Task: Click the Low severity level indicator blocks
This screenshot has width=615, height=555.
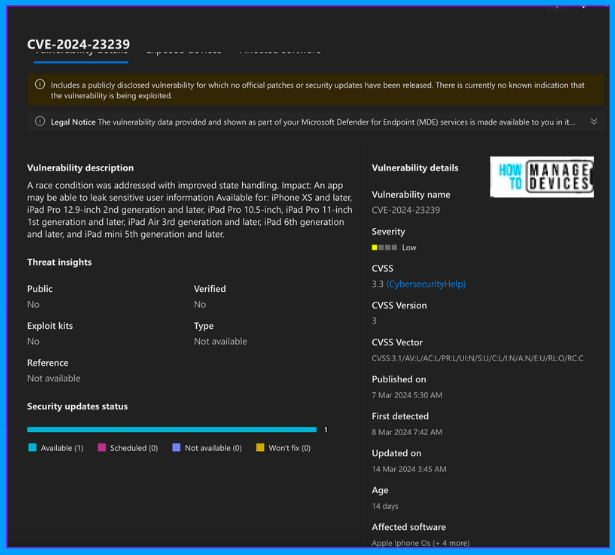Action: [x=384, y=247]
